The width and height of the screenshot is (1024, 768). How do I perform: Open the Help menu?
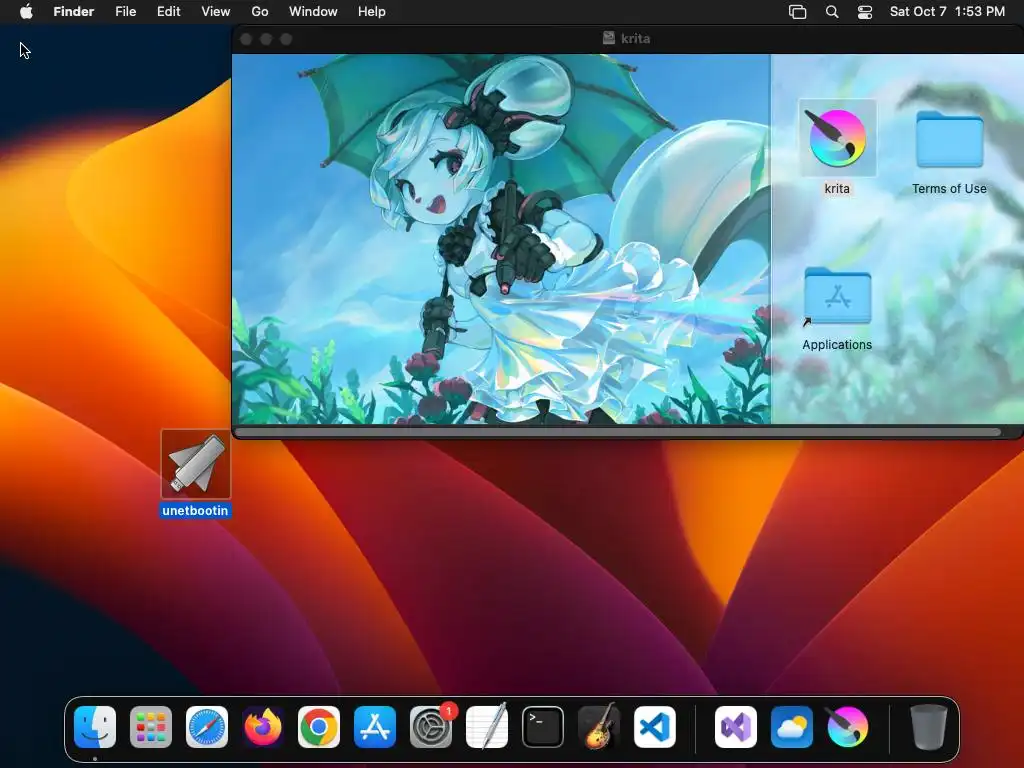pos(372,12)
